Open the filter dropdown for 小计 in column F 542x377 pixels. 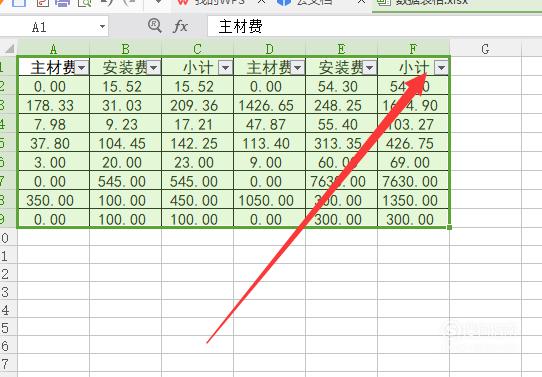tap(441, 68)
